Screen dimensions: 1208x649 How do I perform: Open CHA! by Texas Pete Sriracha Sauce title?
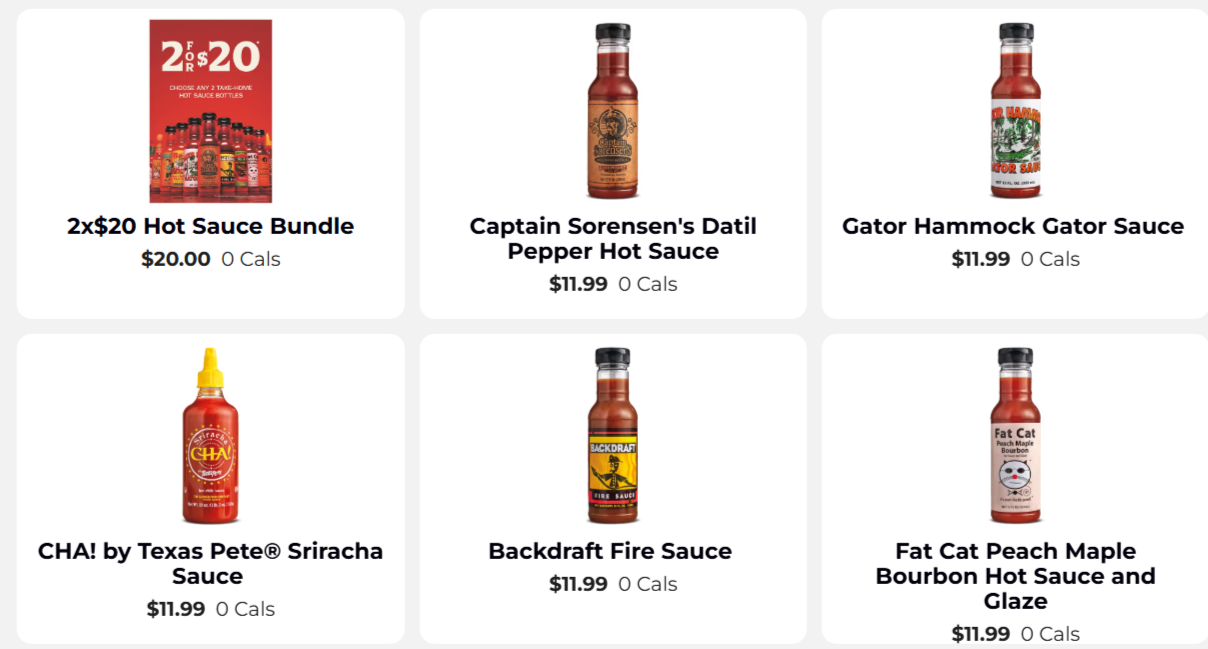(210, 564)
